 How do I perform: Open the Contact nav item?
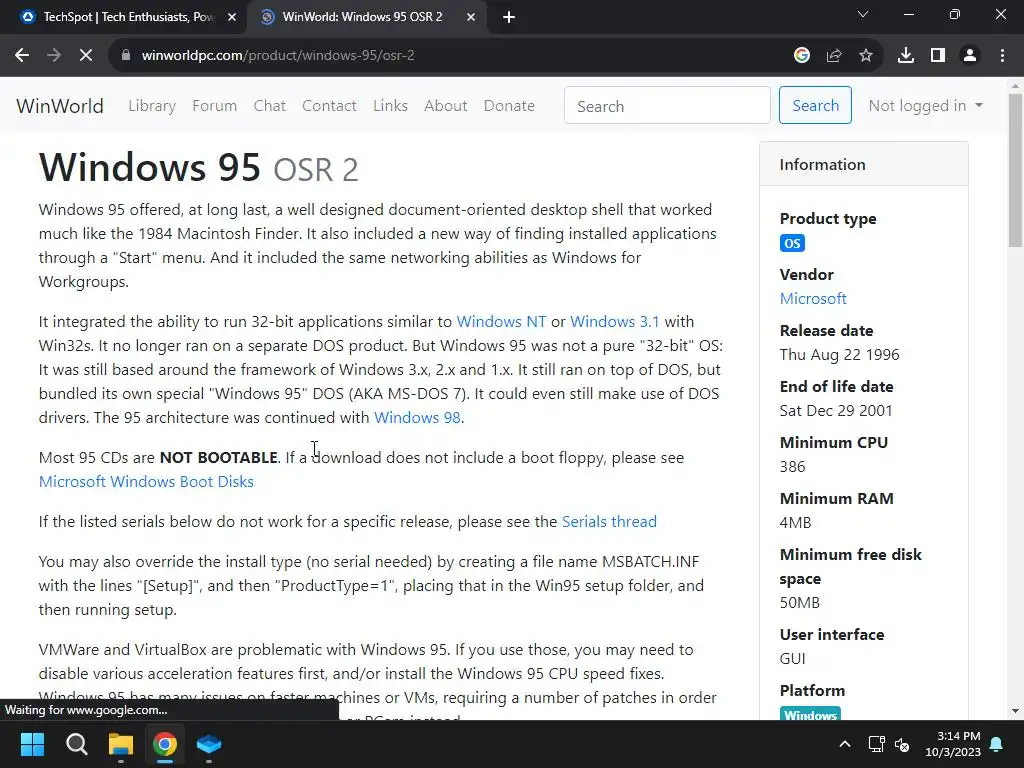point(329,106)
